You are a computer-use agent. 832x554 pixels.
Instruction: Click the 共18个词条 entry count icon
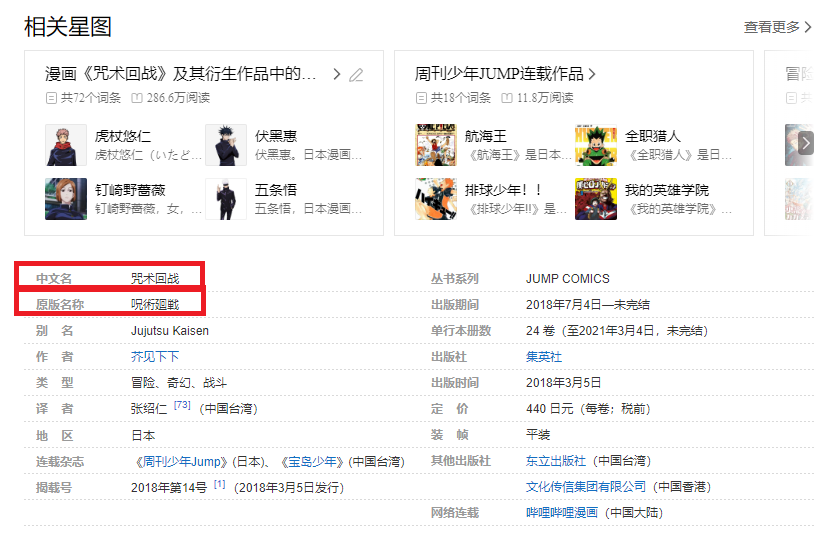pyautogui.click(x=421, y=98)
